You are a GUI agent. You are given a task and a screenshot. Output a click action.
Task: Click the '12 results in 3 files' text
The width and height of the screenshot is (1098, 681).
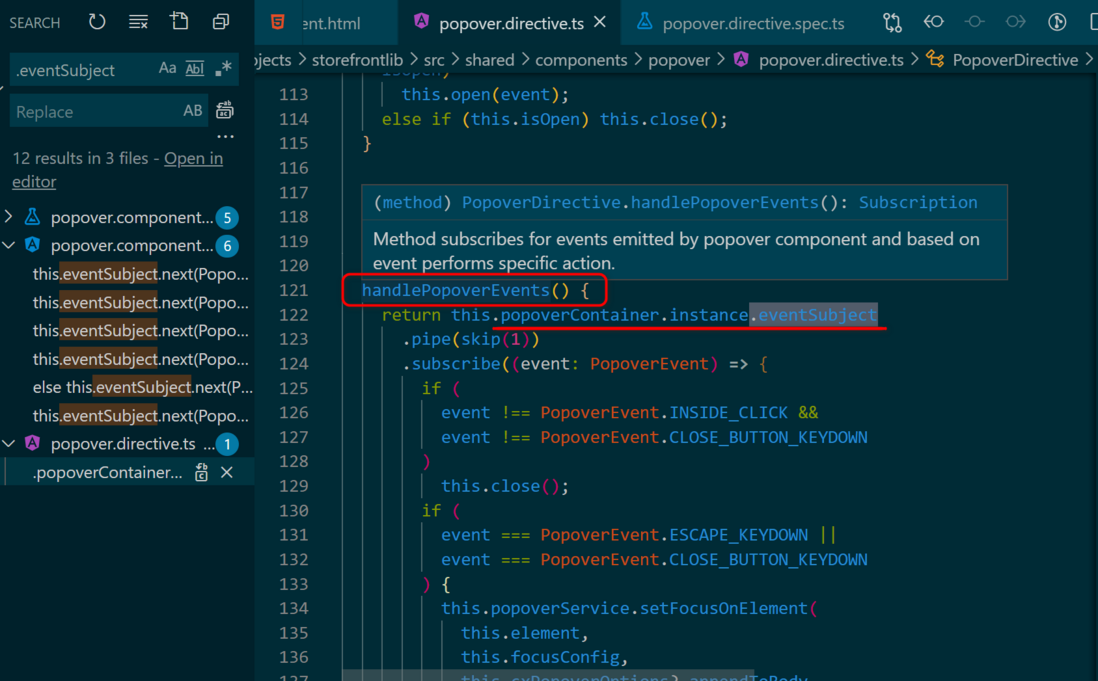81,158
